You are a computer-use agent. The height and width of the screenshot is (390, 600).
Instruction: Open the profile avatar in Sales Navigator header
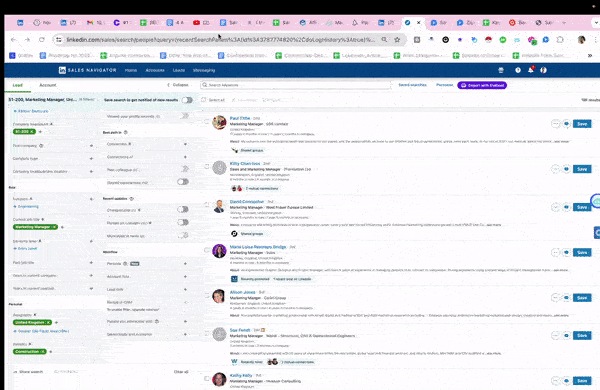[543, 70]
